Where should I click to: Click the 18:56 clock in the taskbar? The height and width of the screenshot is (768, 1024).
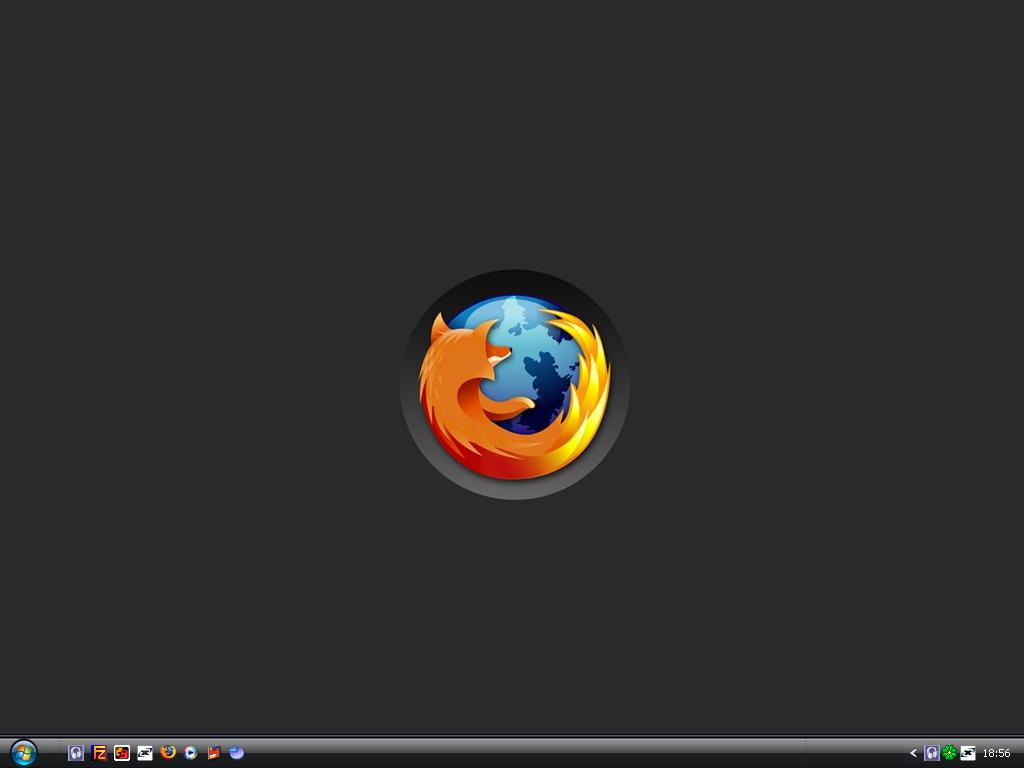996,753
